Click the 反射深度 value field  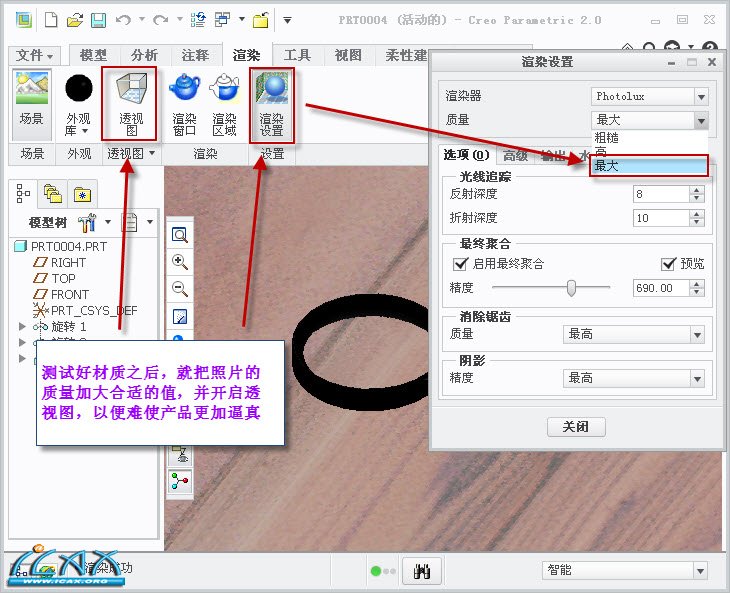pos(661,194)
